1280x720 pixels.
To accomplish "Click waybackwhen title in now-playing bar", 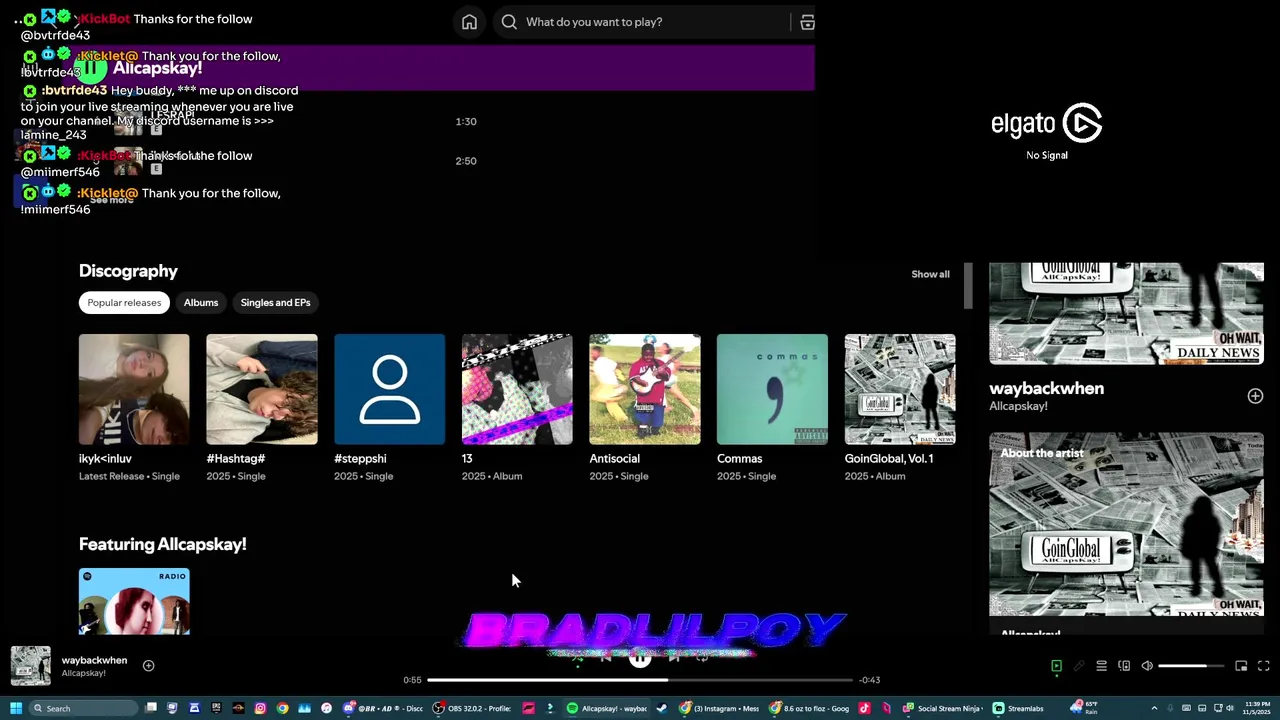I will [94, 660].
